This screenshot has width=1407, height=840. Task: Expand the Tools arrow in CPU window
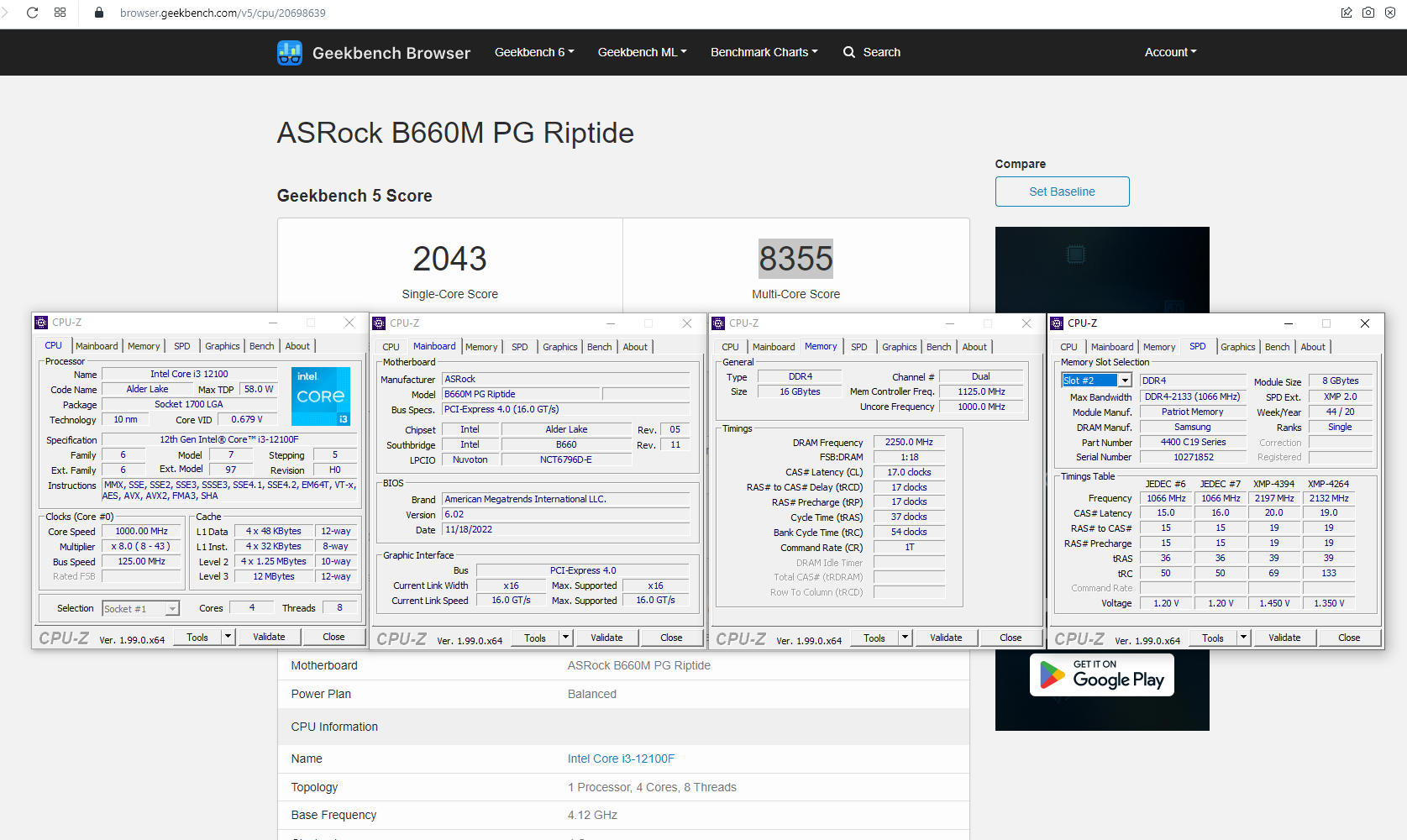click(228, 637)
